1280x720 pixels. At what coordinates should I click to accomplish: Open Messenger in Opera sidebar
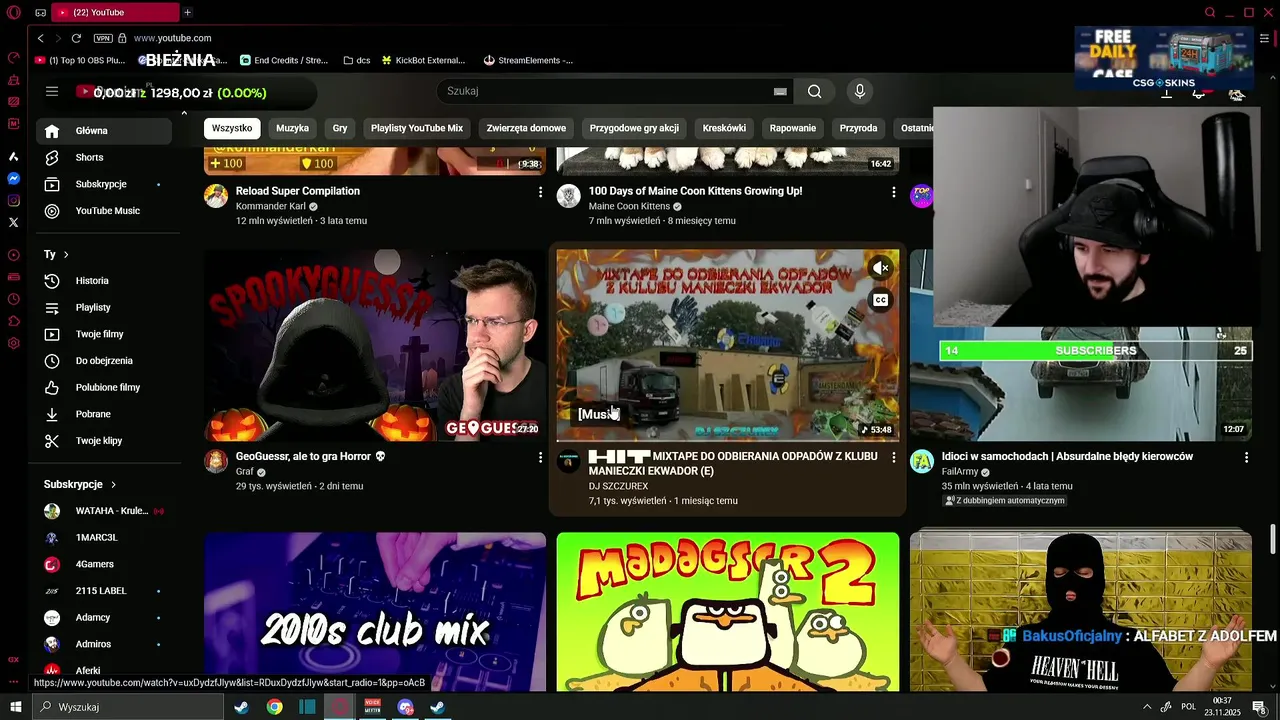point(13,178)
